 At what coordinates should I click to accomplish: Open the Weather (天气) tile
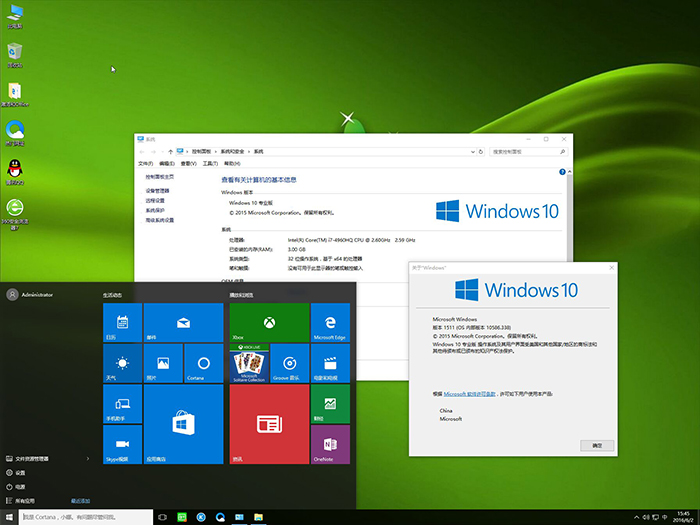pyautogui.click(x=122, y=364)
